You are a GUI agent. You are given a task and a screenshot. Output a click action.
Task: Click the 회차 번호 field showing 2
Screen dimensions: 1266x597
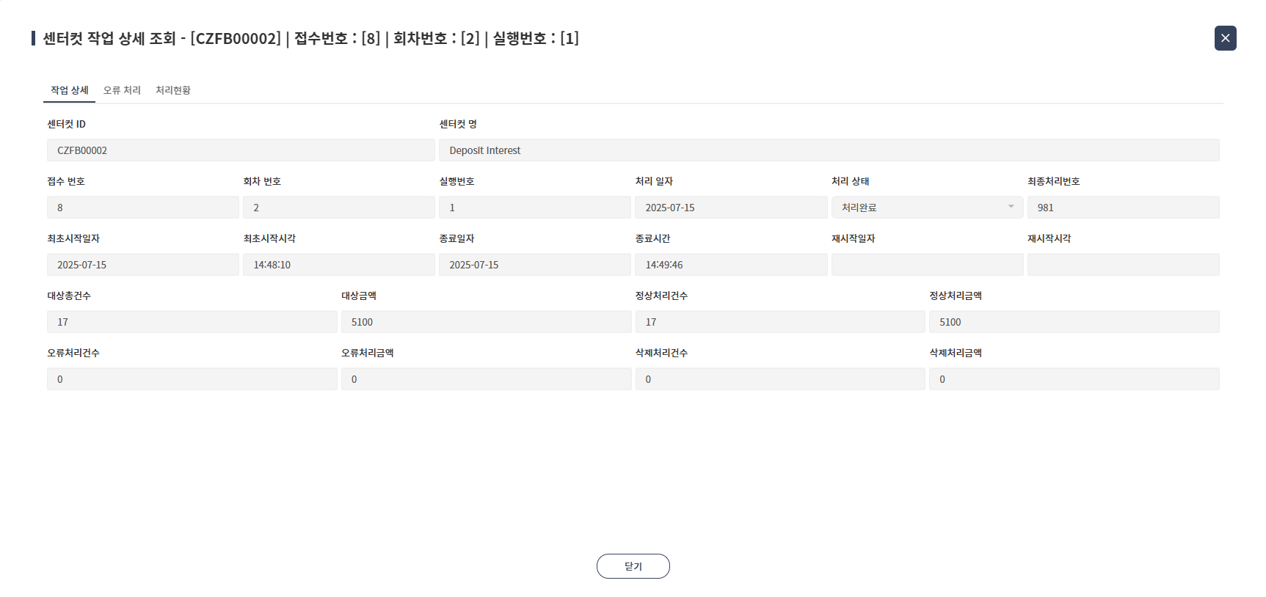(338, 207)
